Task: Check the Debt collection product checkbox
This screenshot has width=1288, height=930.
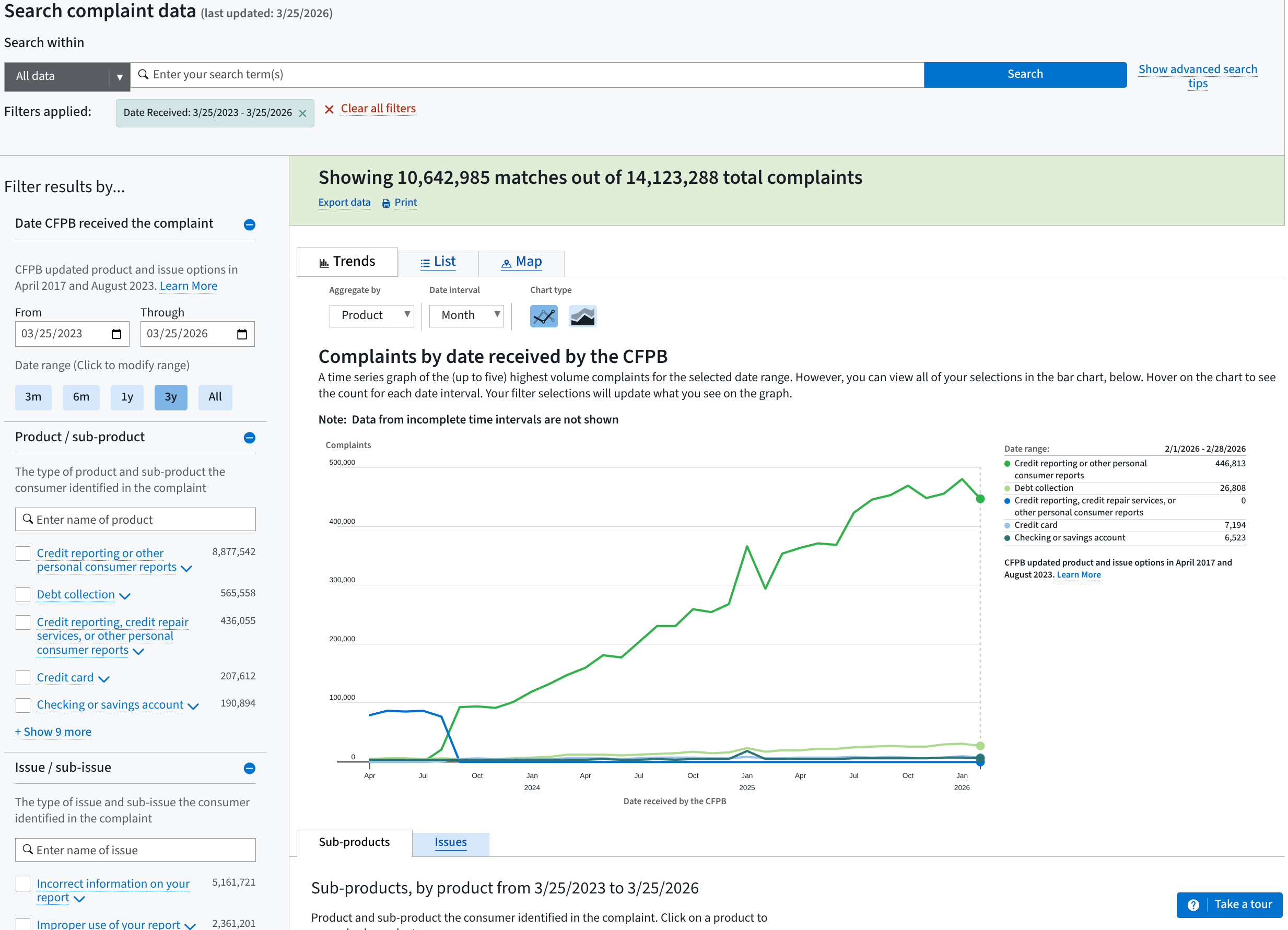Action: click(22, 594)
